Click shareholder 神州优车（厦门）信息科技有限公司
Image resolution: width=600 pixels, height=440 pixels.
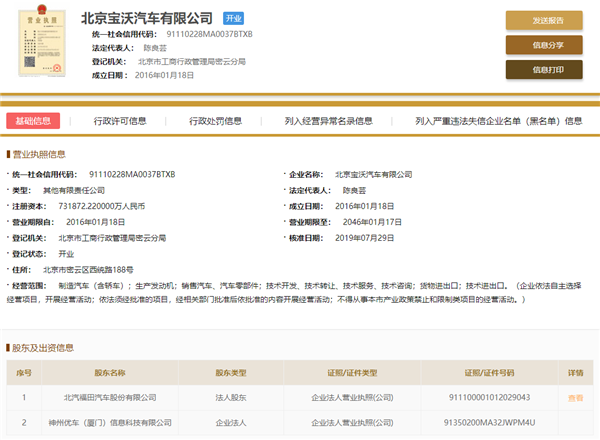click(110, 423)
